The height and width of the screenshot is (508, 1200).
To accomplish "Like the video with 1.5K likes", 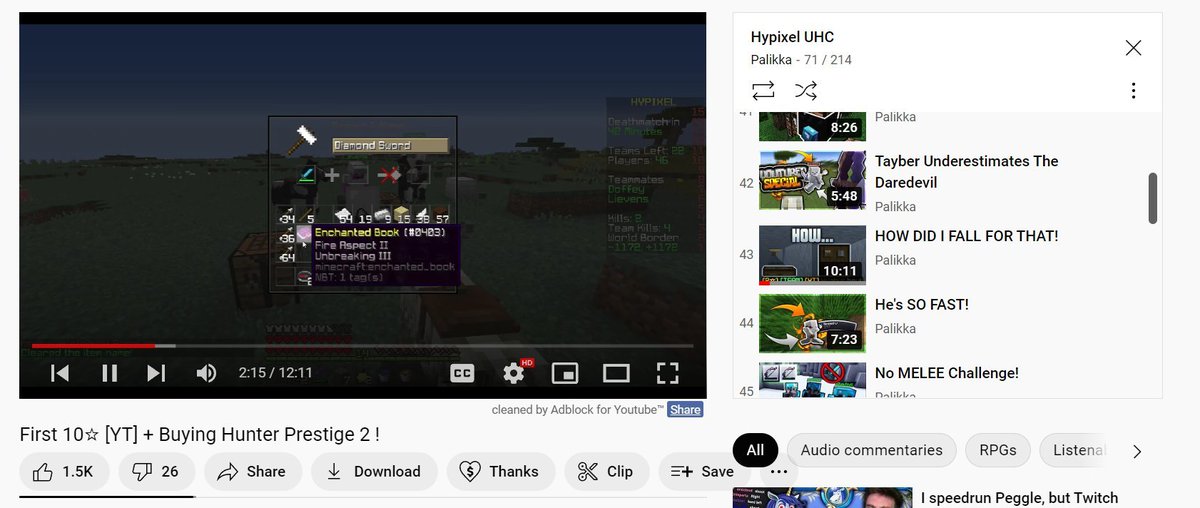I will click(63, 472).
